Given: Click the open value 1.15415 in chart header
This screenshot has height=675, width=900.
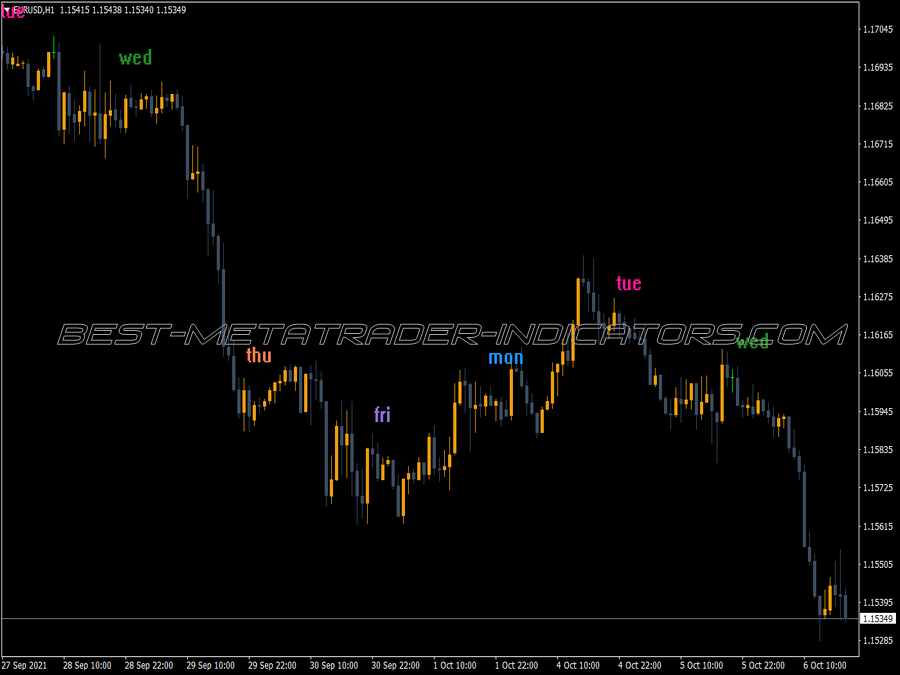Looking at the screenshot, I should (x=74, y=10).
